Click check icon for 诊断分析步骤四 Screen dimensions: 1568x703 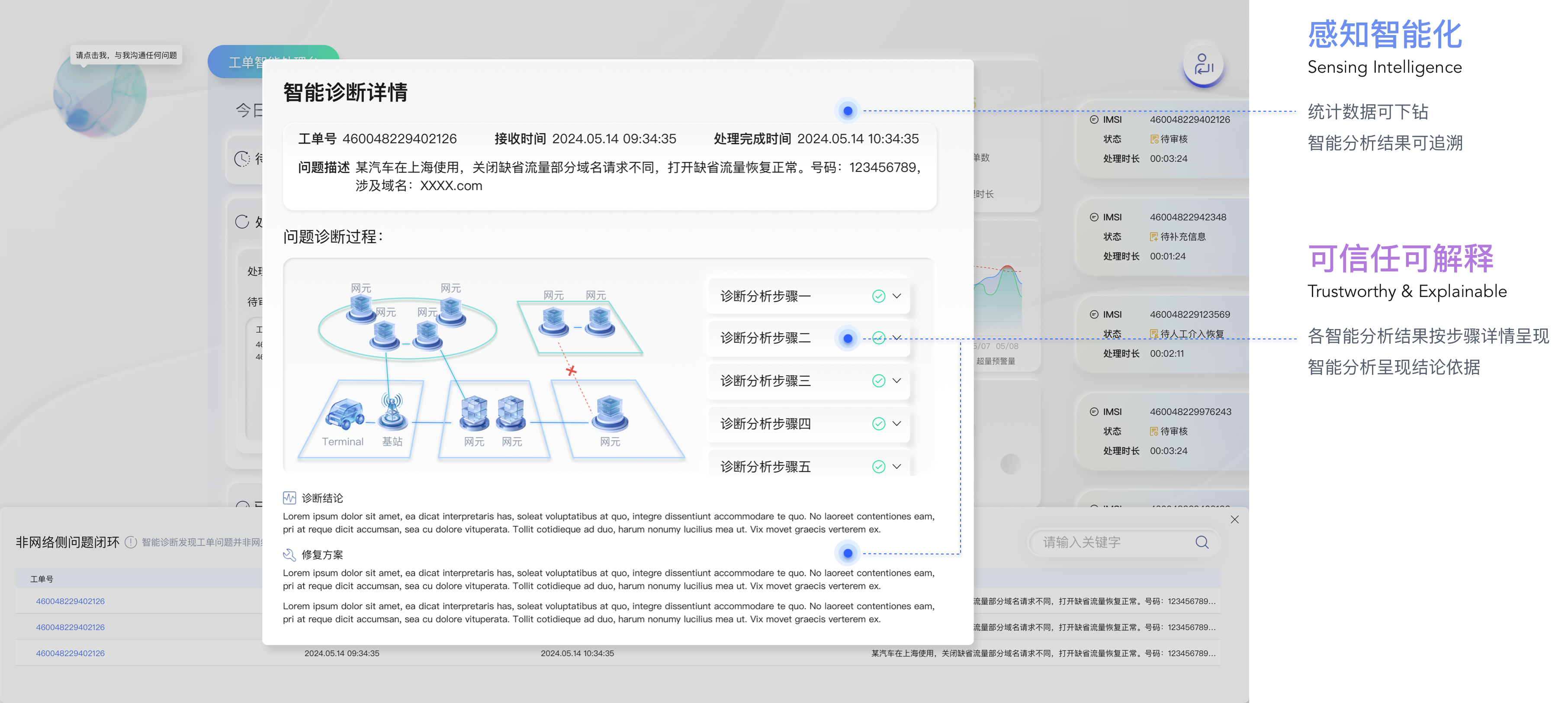click(878, 423)
